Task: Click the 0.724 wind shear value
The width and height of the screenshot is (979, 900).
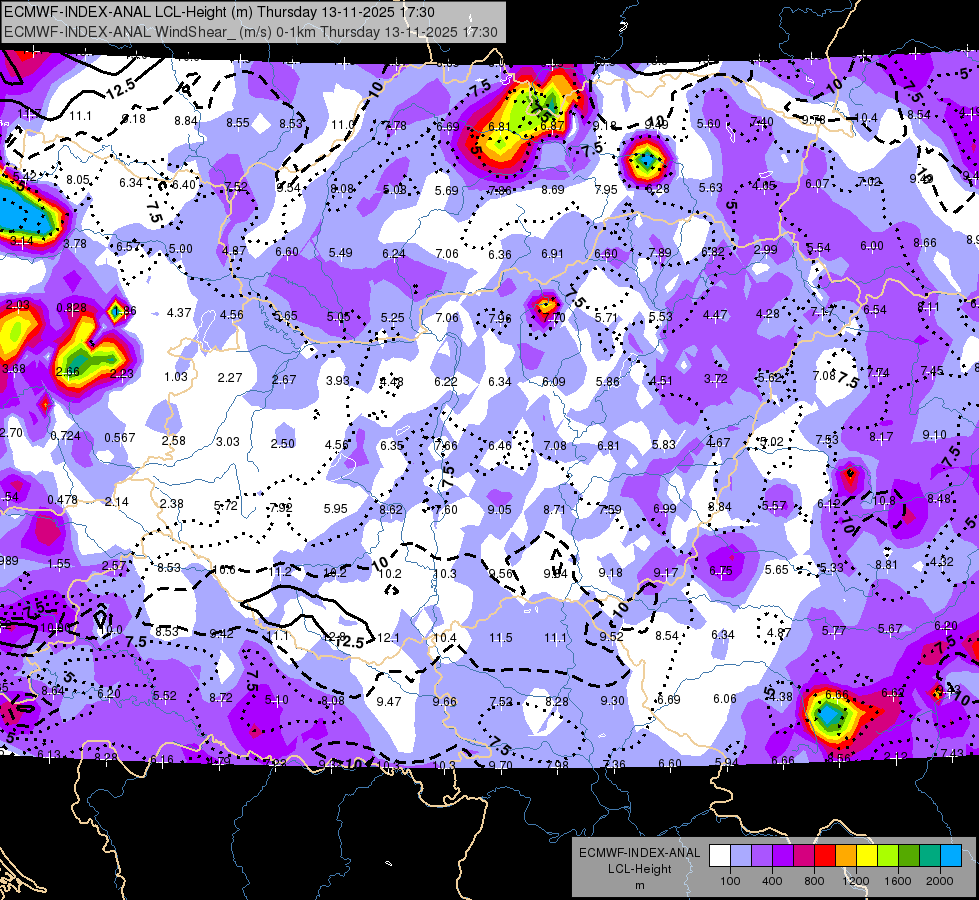Action: click(x=66, y=435)
